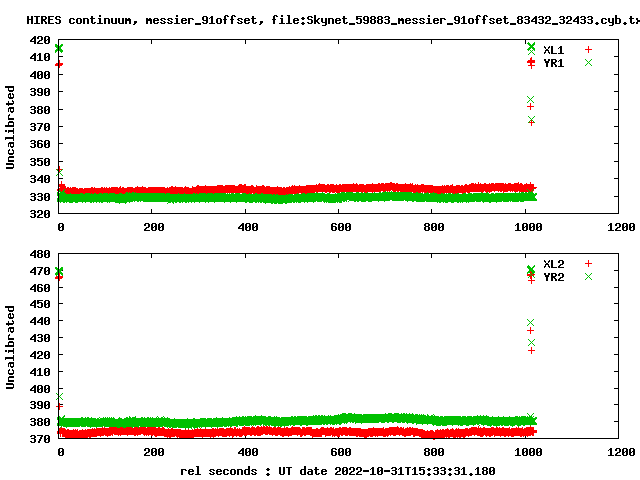Click the 480 tick label on bottom plot
This screenshot has width=640, height=480.
[40, 254]
